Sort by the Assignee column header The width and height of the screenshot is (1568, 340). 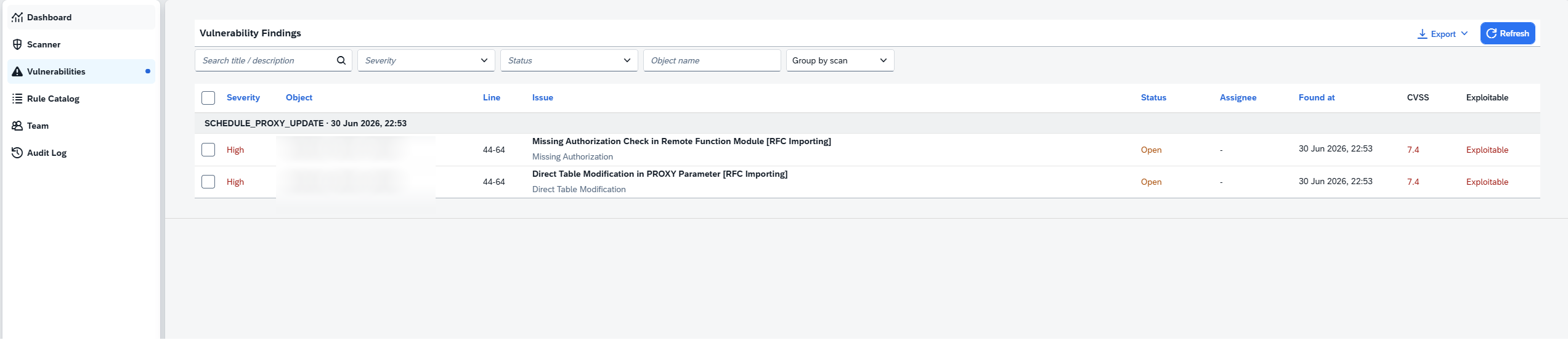point(1238,97)
